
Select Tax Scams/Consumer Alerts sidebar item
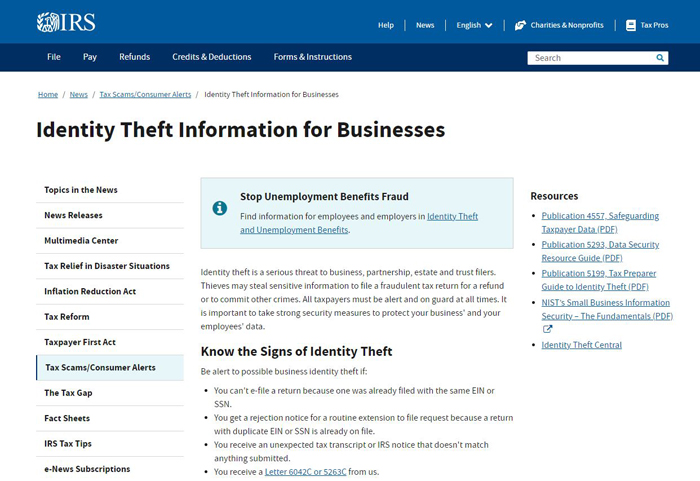click(110, 368)
